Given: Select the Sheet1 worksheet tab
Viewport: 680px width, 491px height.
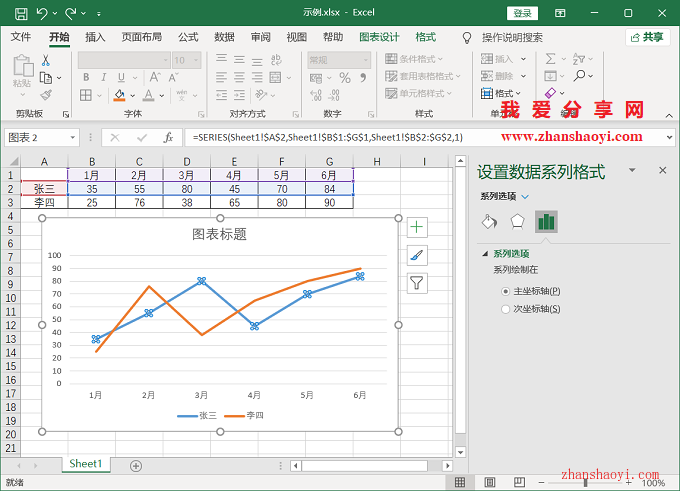Looking at the screenshot, I should pos(85,464).
